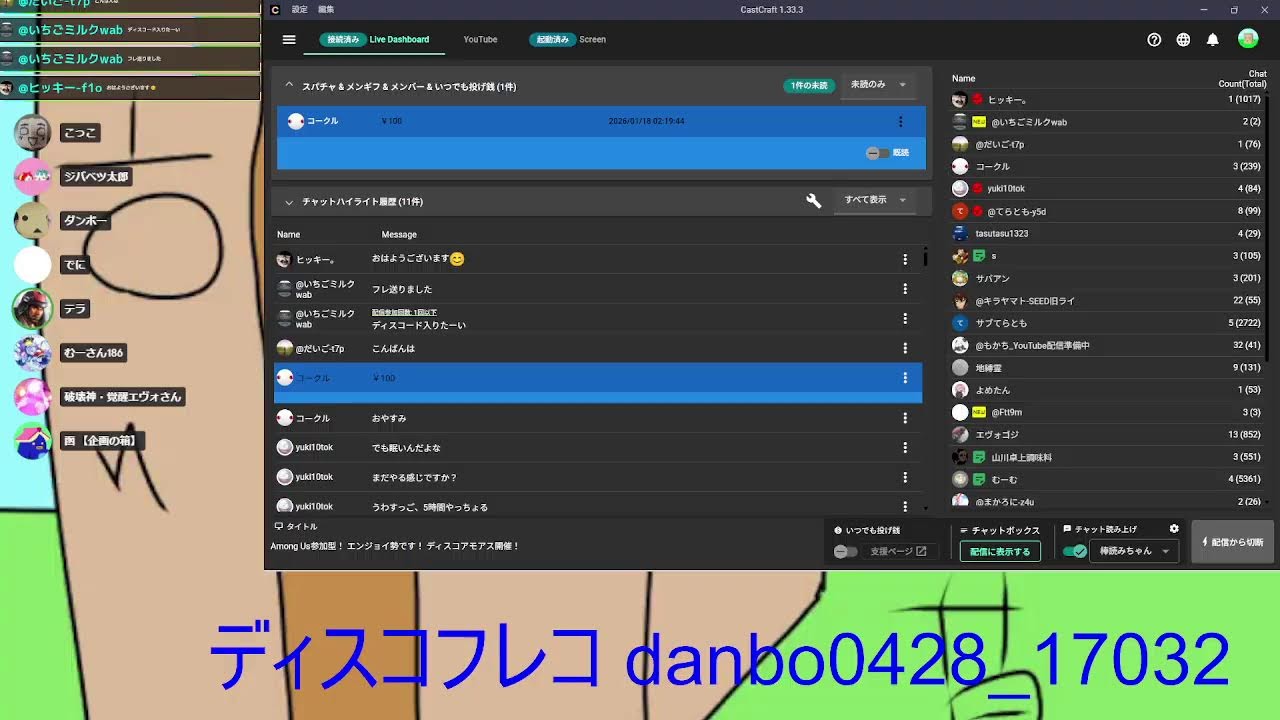The width and height of the screenshot is (1280, 720).
Task: Toggle the チャット読み上げ switch
Action: tap(1075, 551)
